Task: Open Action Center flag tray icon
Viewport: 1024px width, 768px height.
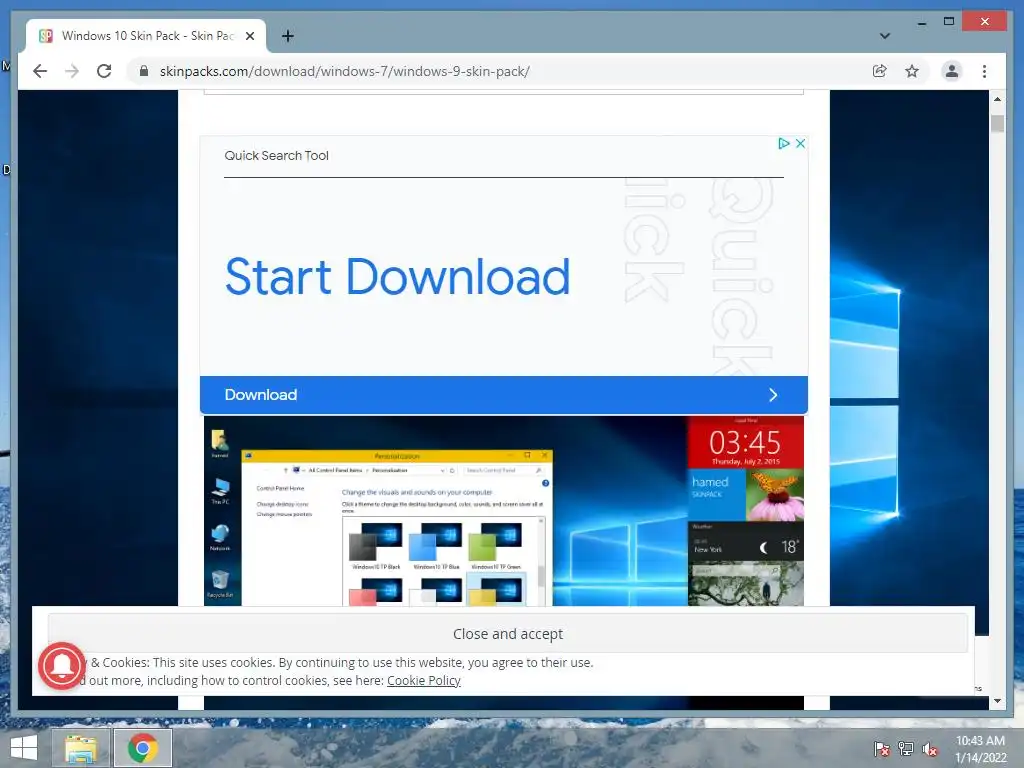Action: click(x=881, y=748)
